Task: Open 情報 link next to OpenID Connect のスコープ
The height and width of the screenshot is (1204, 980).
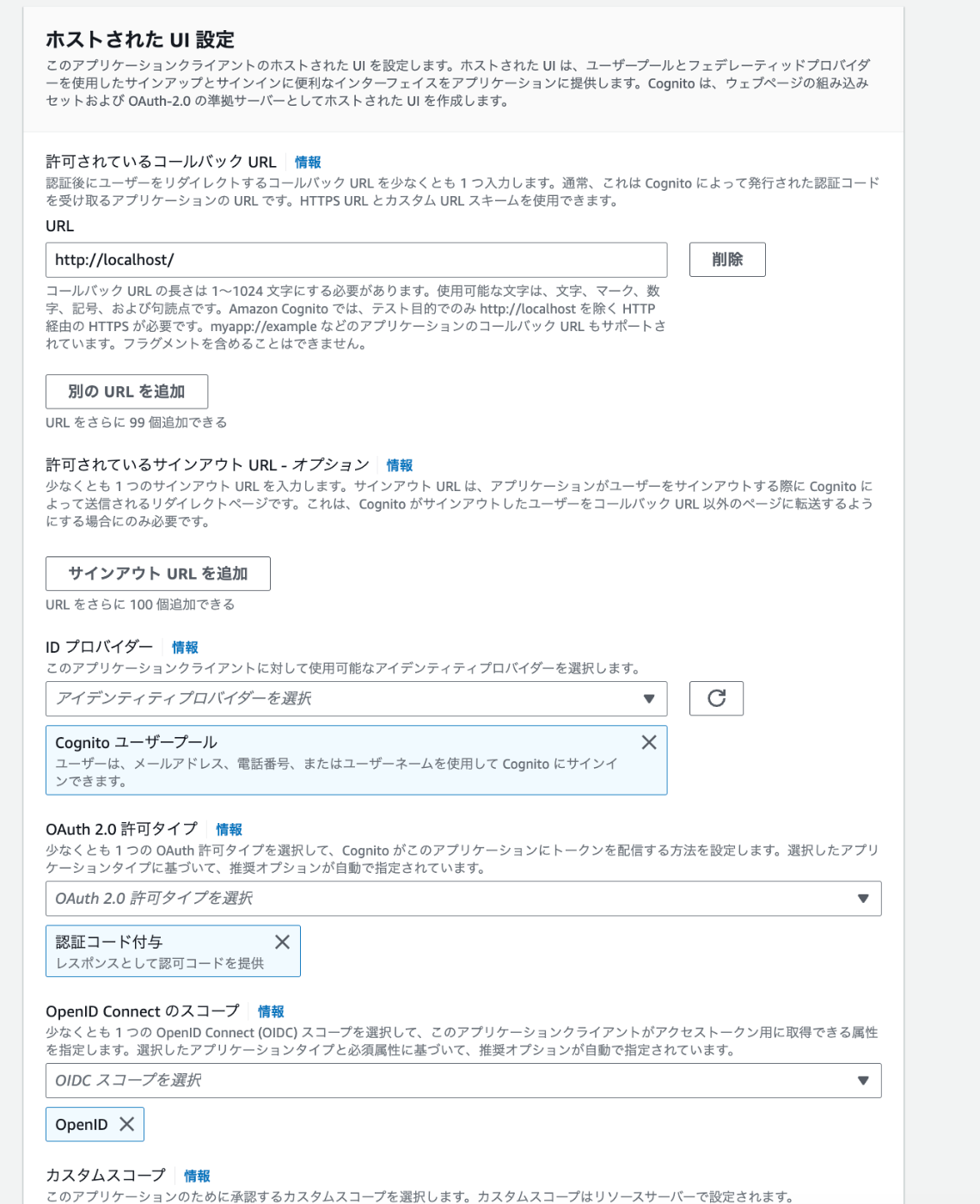Action: click(x=271, y=1012)
